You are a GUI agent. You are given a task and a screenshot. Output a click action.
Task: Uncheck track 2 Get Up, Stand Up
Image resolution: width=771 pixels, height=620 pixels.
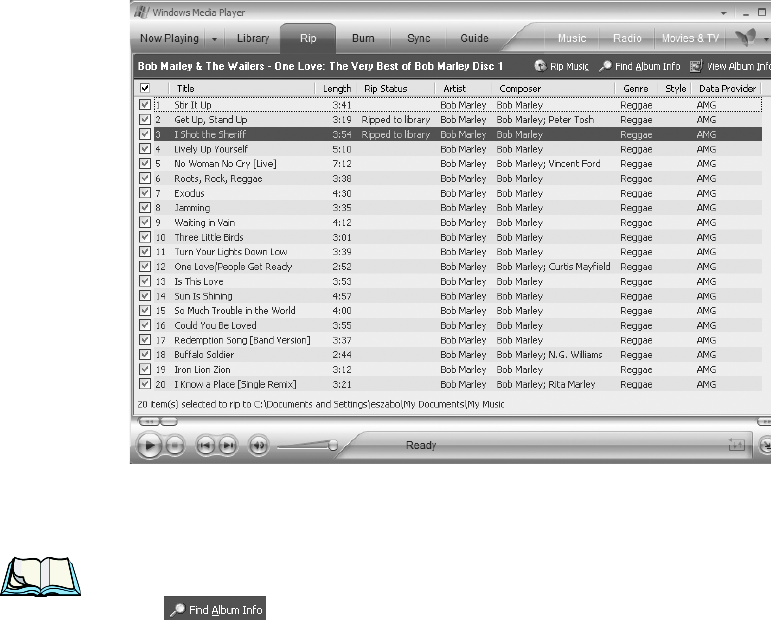[145, 119]
